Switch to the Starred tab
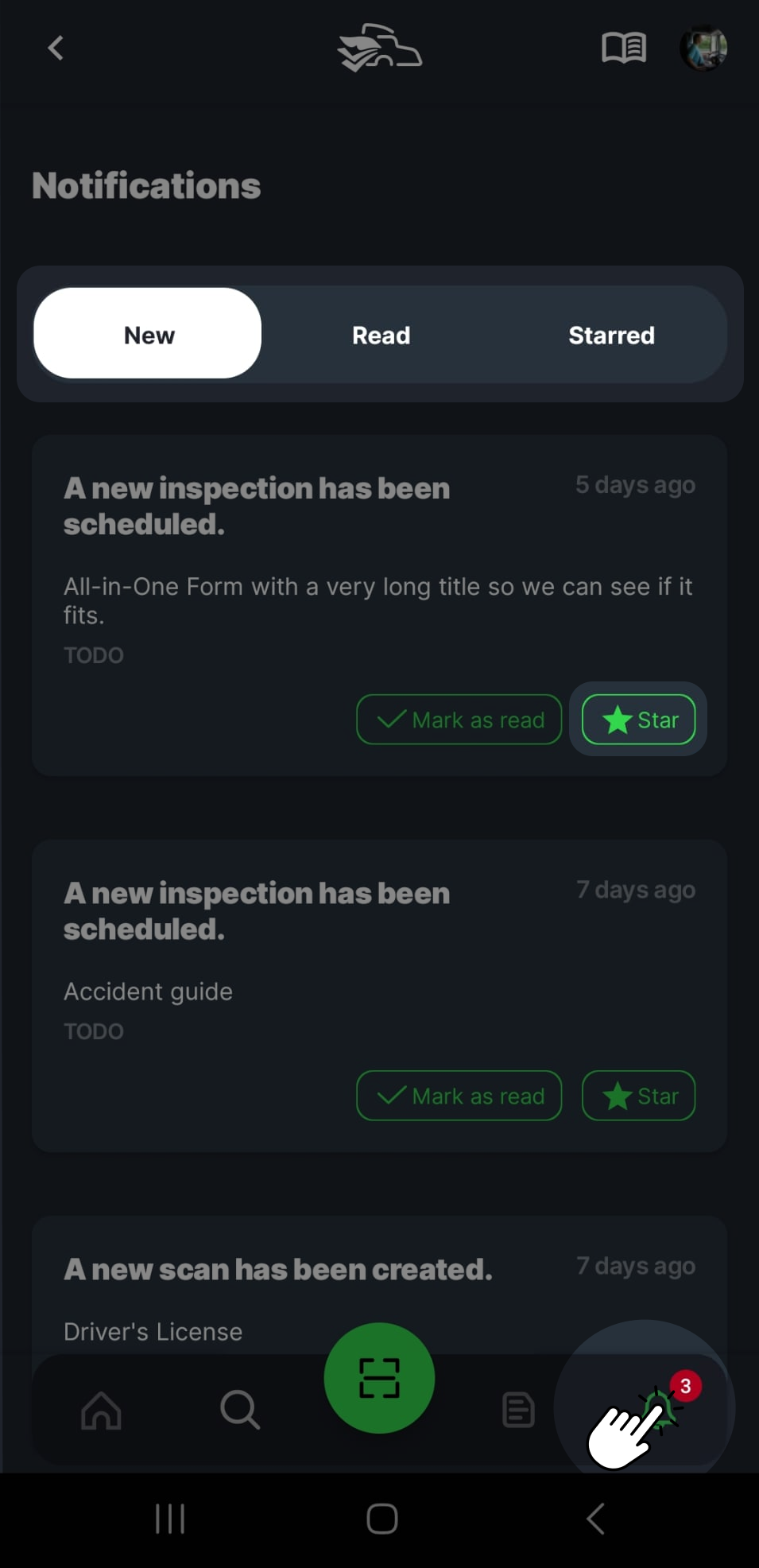Viewport: 759px width, 1568px height. (611, 335)
